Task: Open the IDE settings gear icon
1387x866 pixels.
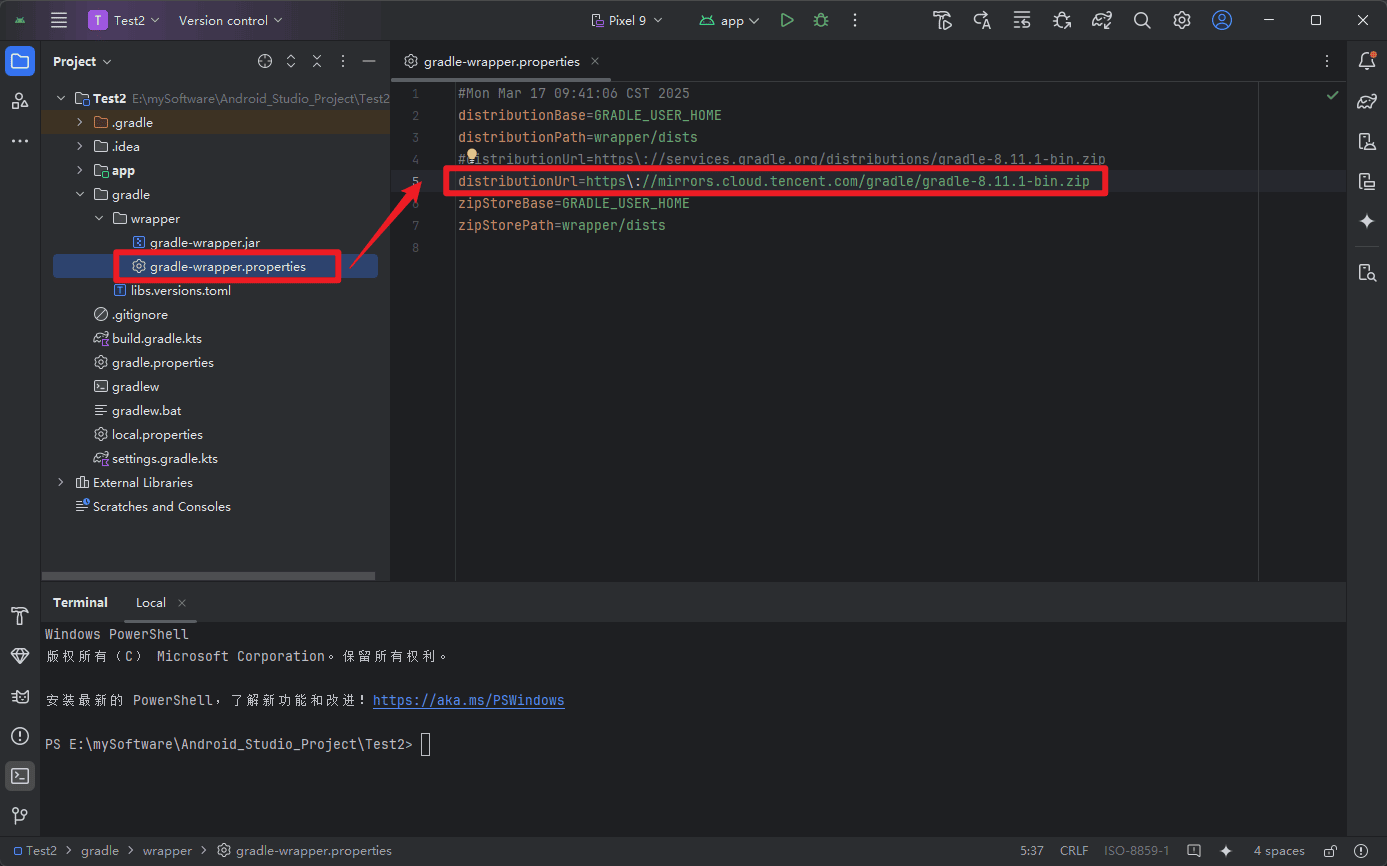Action: [x=1182, y=20]
